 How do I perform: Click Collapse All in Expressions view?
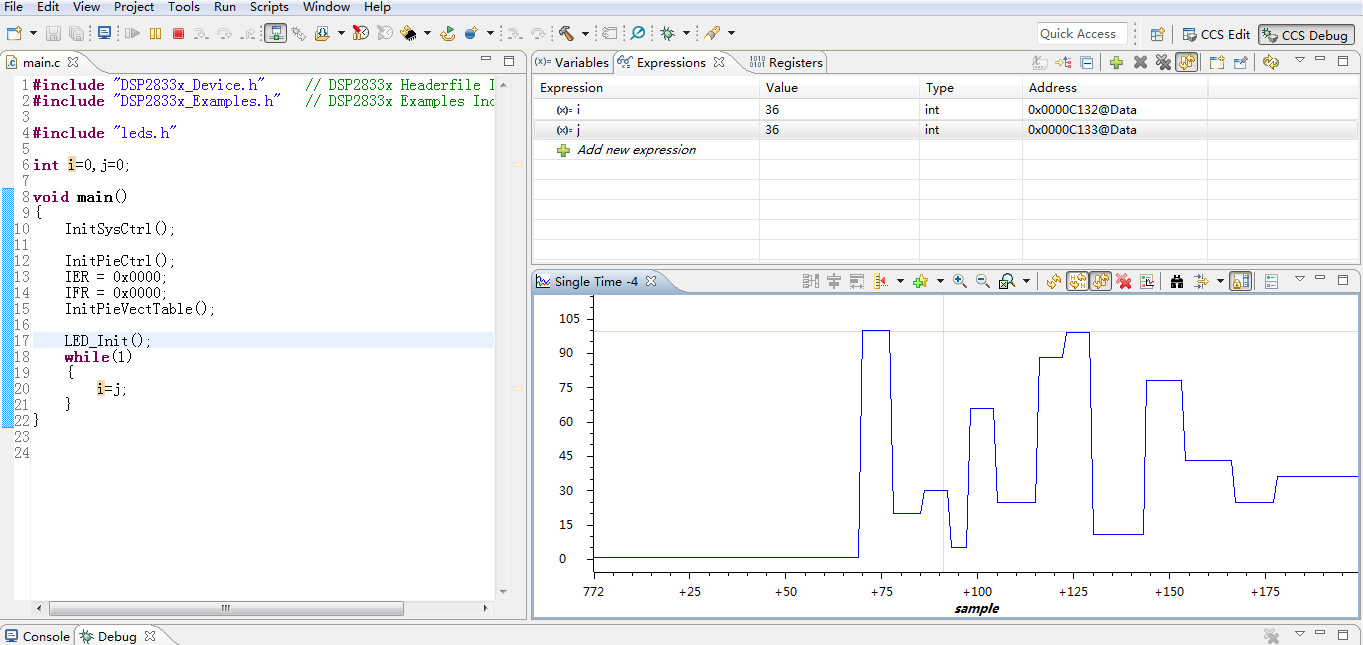pos(1087,62)
